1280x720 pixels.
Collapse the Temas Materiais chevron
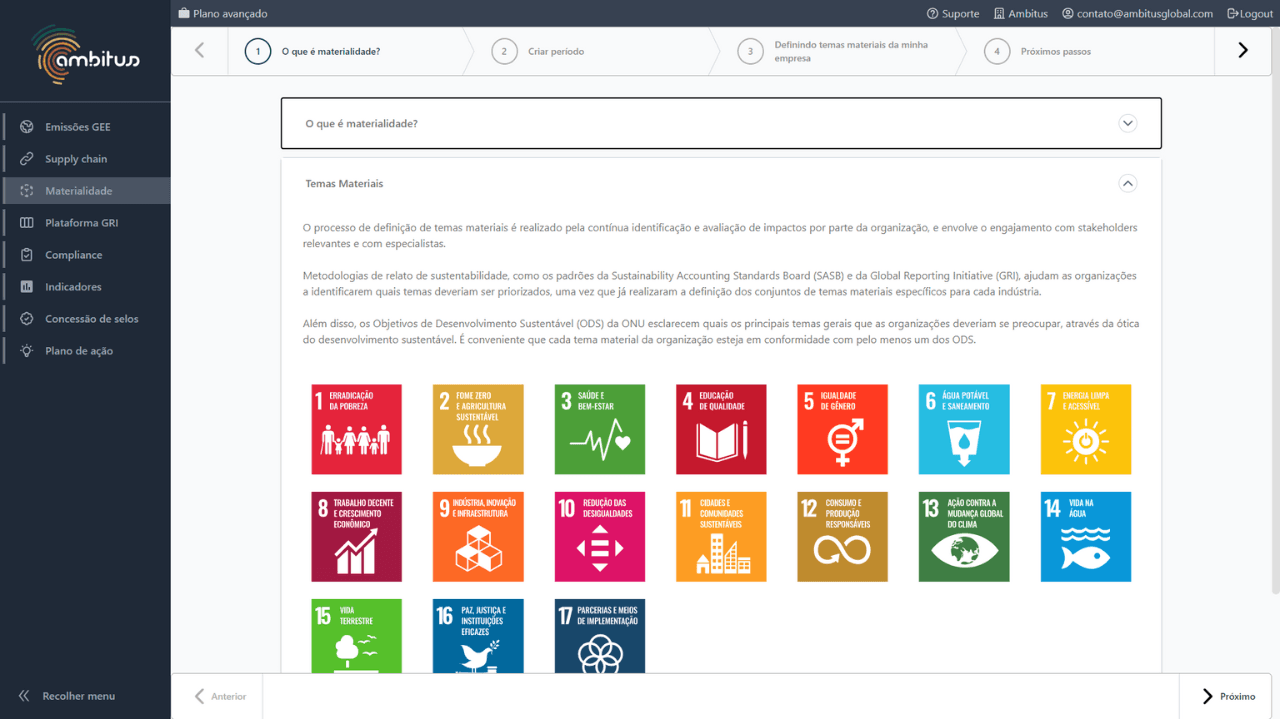(1128, 183)
